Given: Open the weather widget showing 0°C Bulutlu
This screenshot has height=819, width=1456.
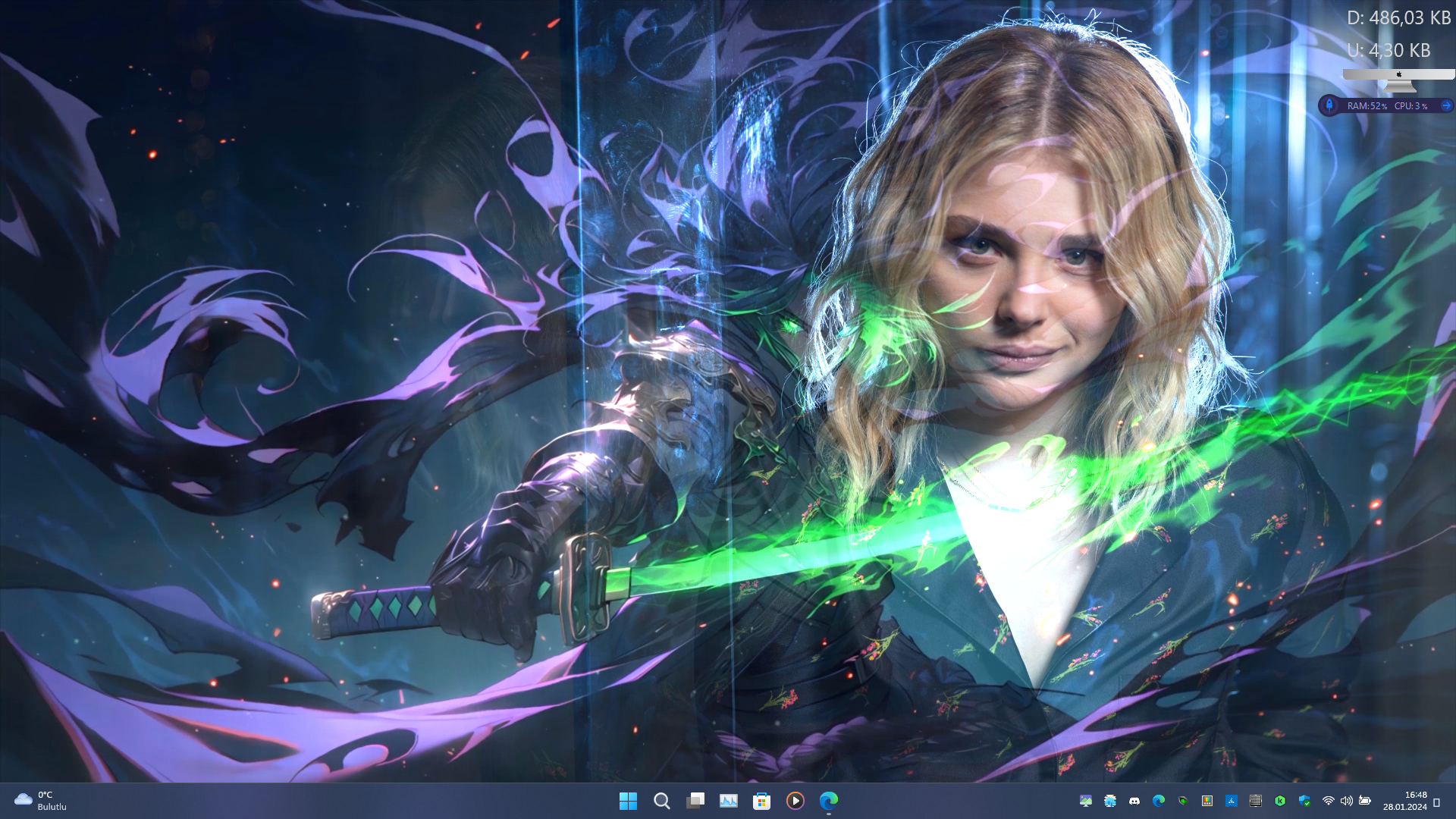Looking at the screenshot, I should click(x=41, y=801).
